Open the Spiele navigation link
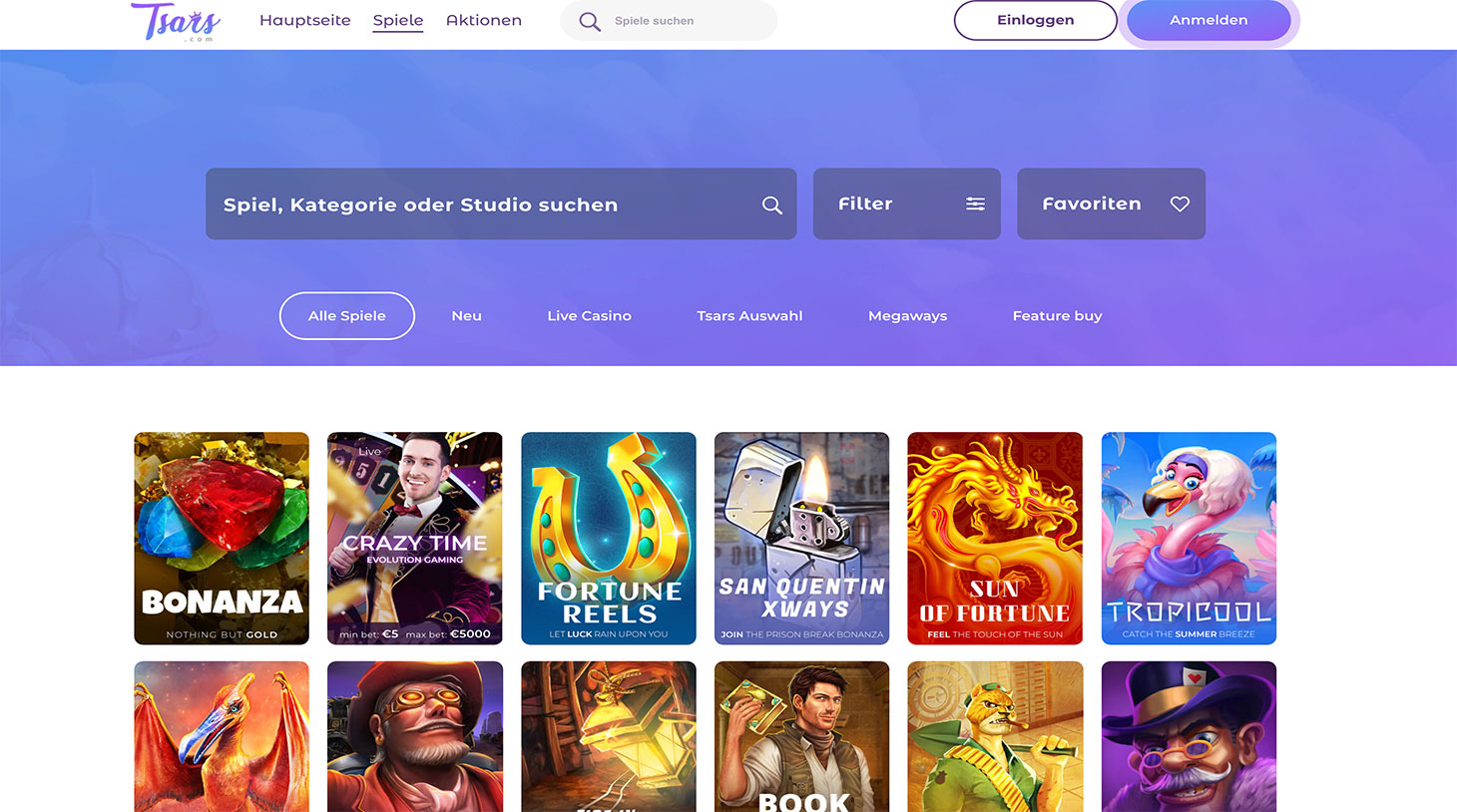The width and height of the screenshot is (1457, 812). tap(398, 21)
